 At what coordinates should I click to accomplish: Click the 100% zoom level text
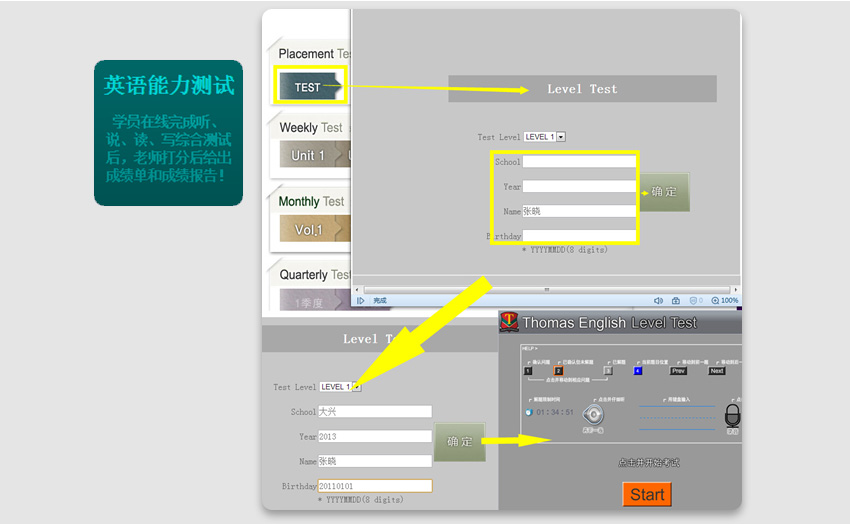(x=730, y=300)
